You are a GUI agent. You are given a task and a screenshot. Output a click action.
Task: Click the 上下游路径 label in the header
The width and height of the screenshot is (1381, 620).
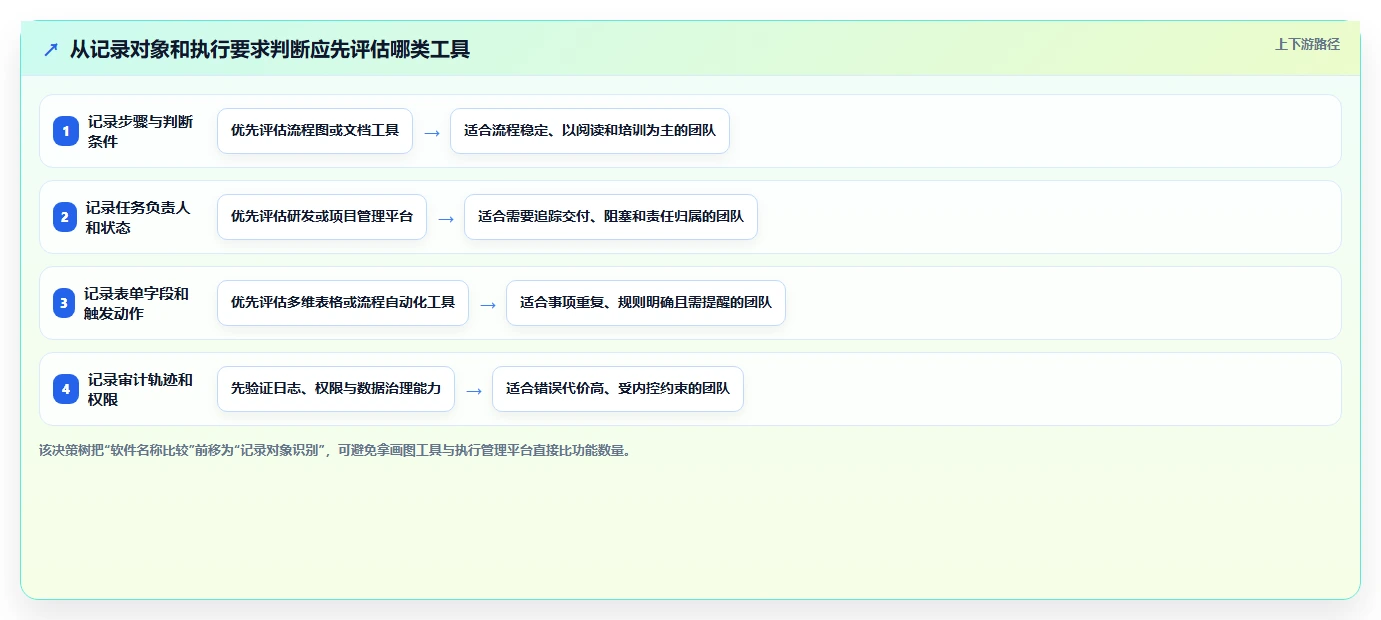[1307, 44]
